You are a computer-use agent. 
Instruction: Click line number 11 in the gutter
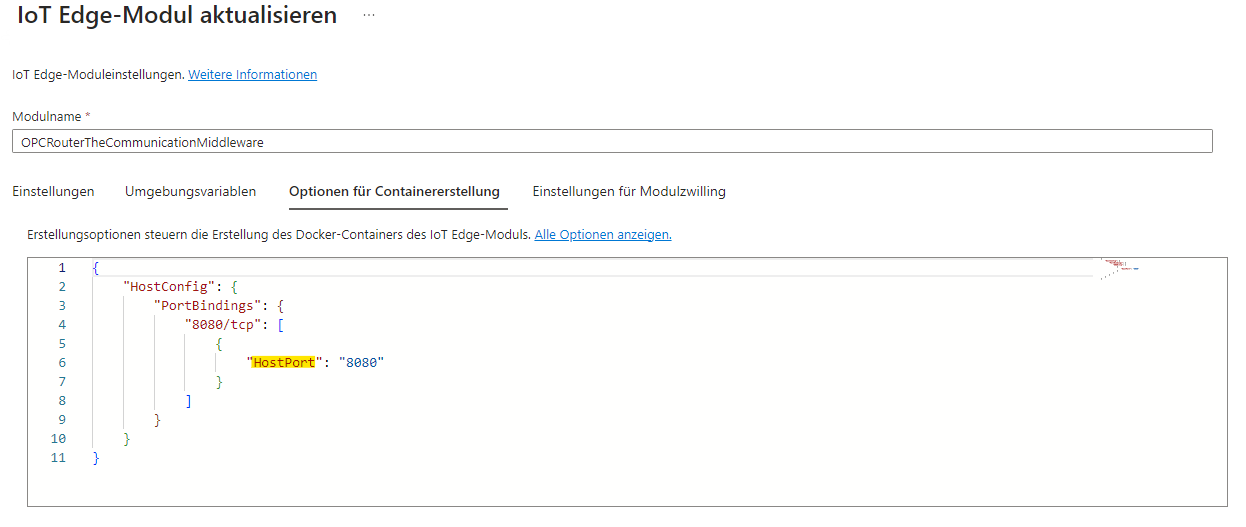point(58,458)
